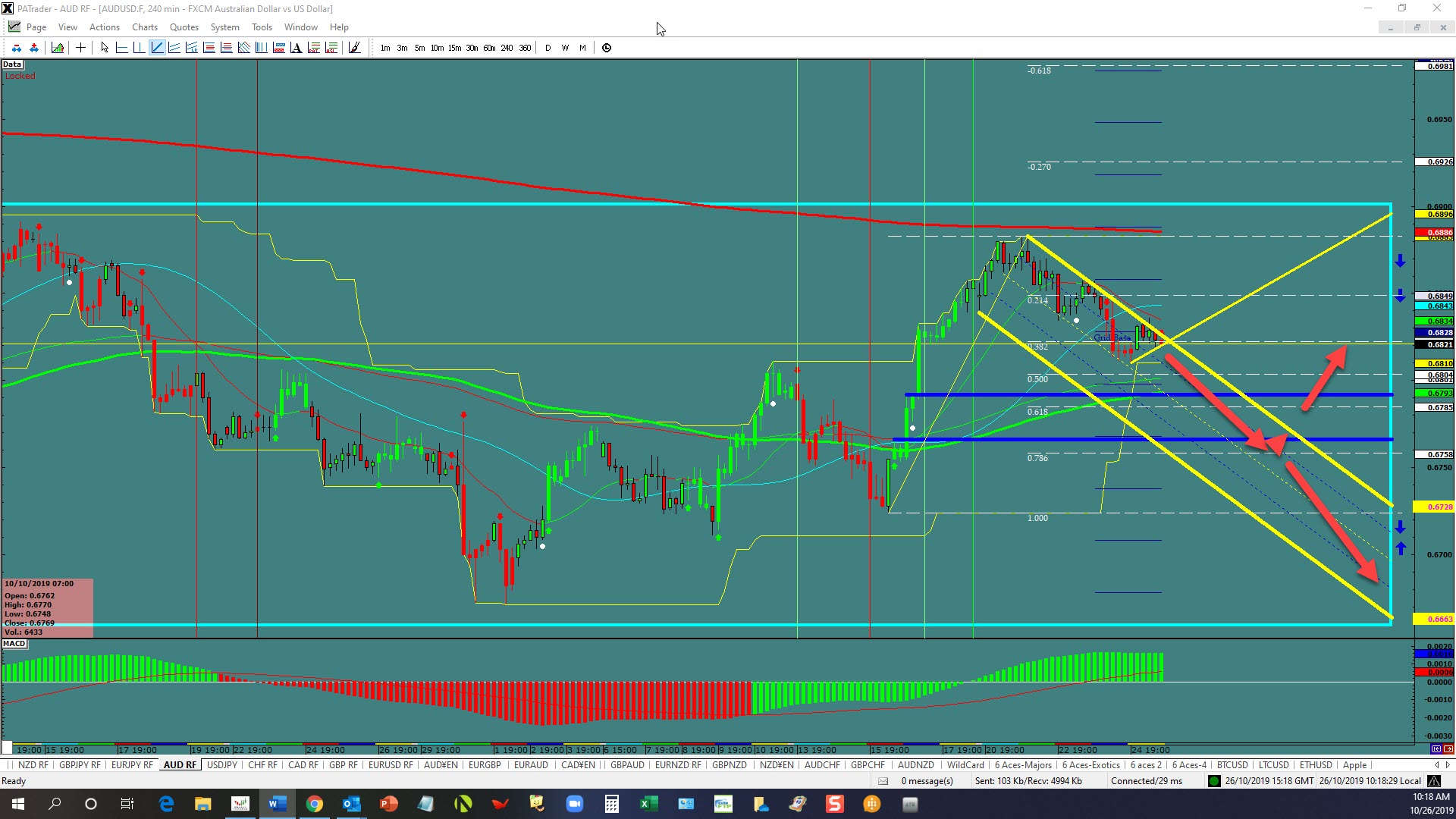Open the WildCard tab
1456x819 pixels.
pyautogui.click(x=965, y=765)
